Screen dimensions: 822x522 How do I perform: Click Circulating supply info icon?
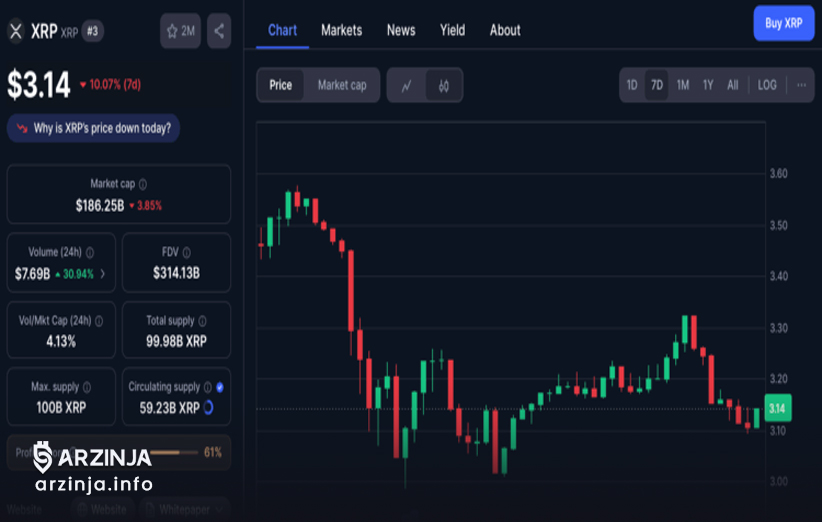click(208, 387)
